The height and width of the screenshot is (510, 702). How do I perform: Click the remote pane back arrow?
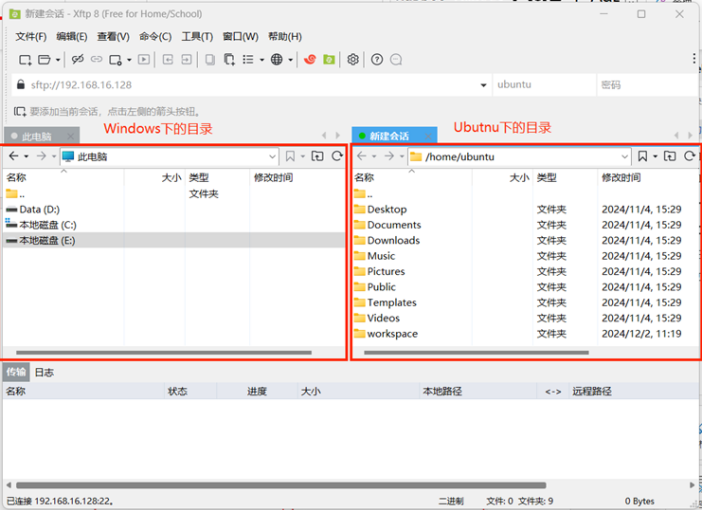point(362,156)
